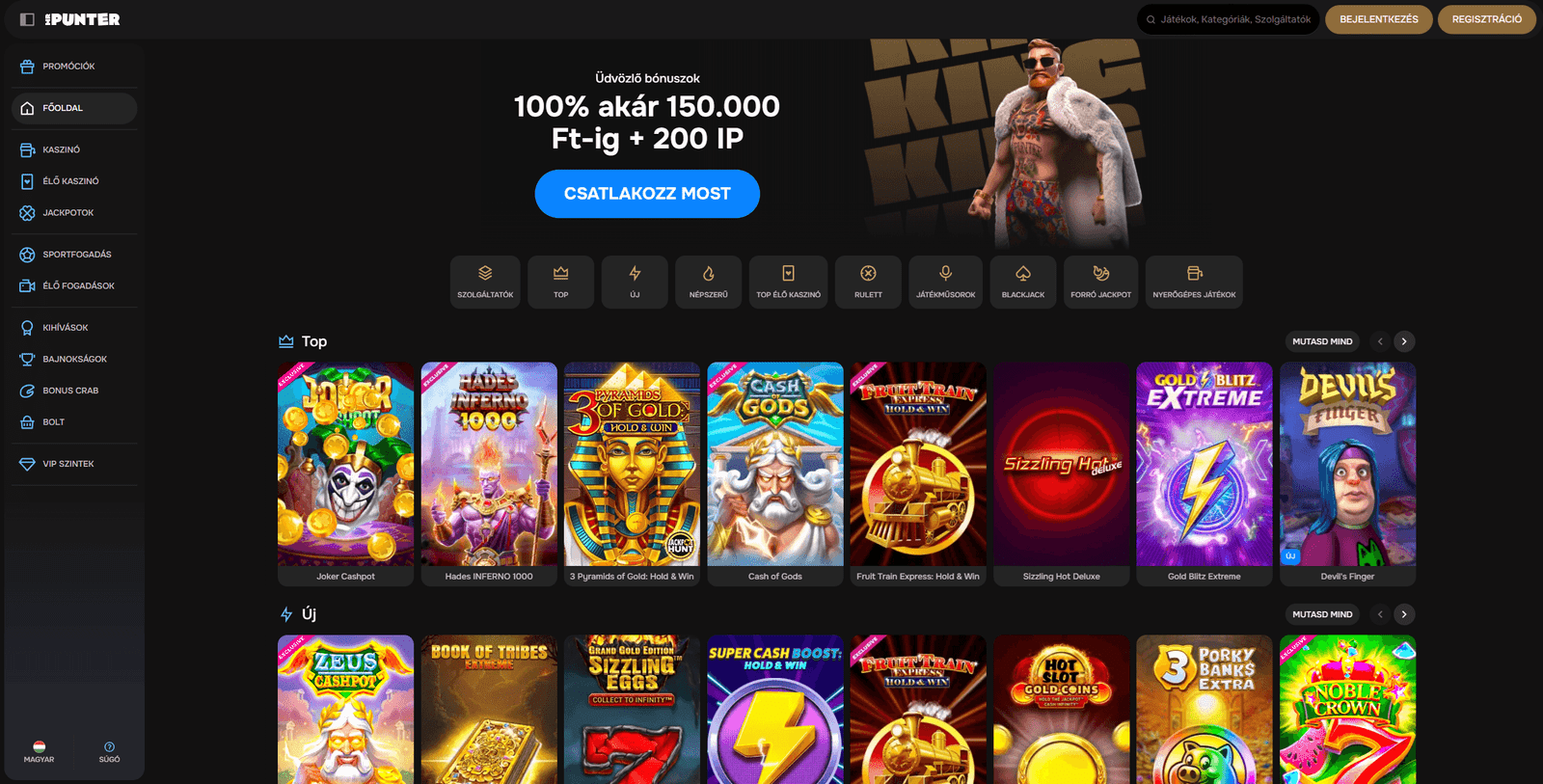Click the Csatlakozz most button
The height and width of the screenshot is (784, 1543).
647,194
